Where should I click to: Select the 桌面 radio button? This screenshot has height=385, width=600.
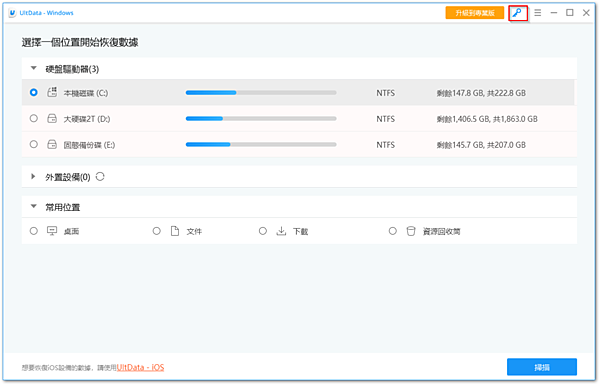click(x=34, y=231)
